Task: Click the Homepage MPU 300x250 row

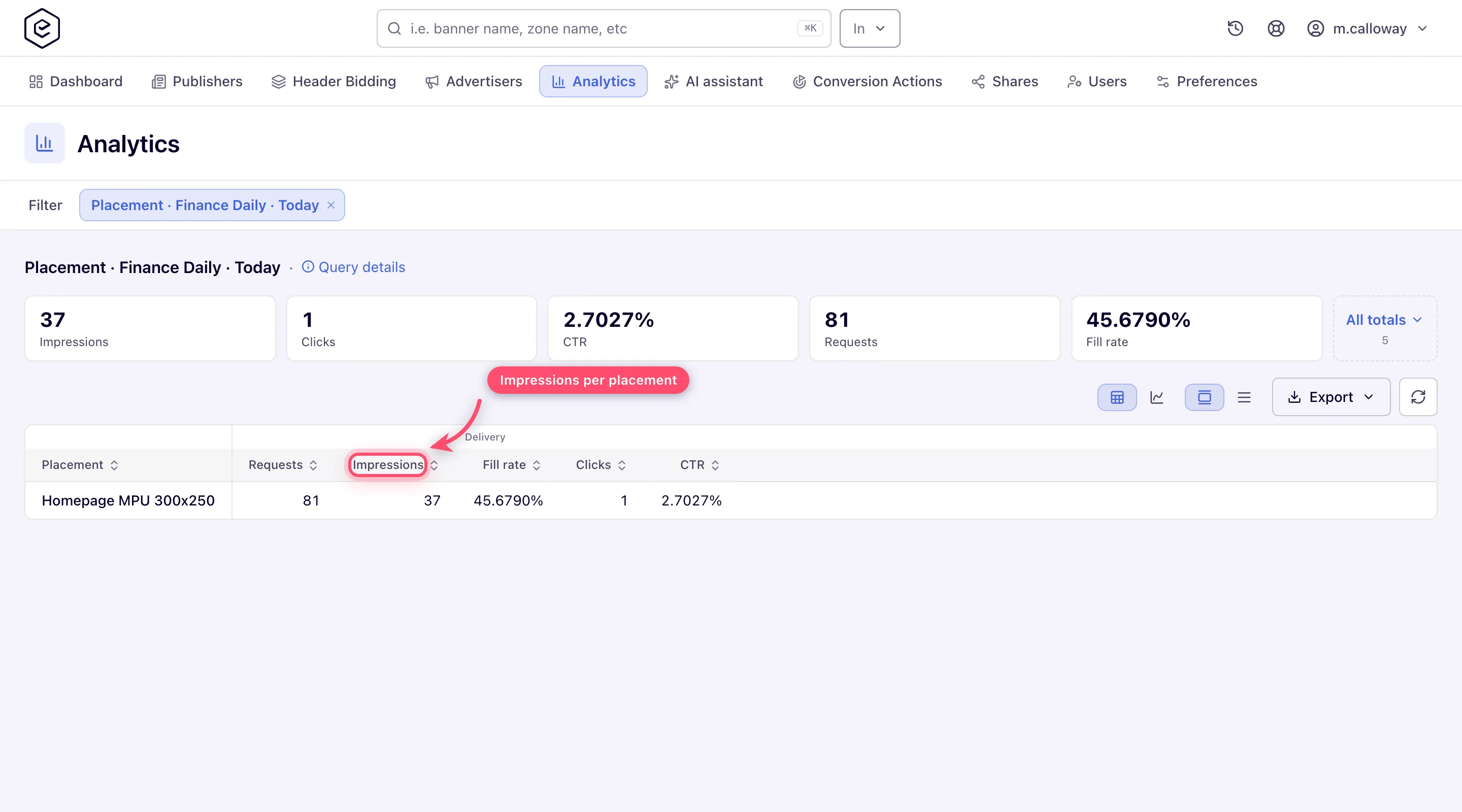Action: [731, 500]
